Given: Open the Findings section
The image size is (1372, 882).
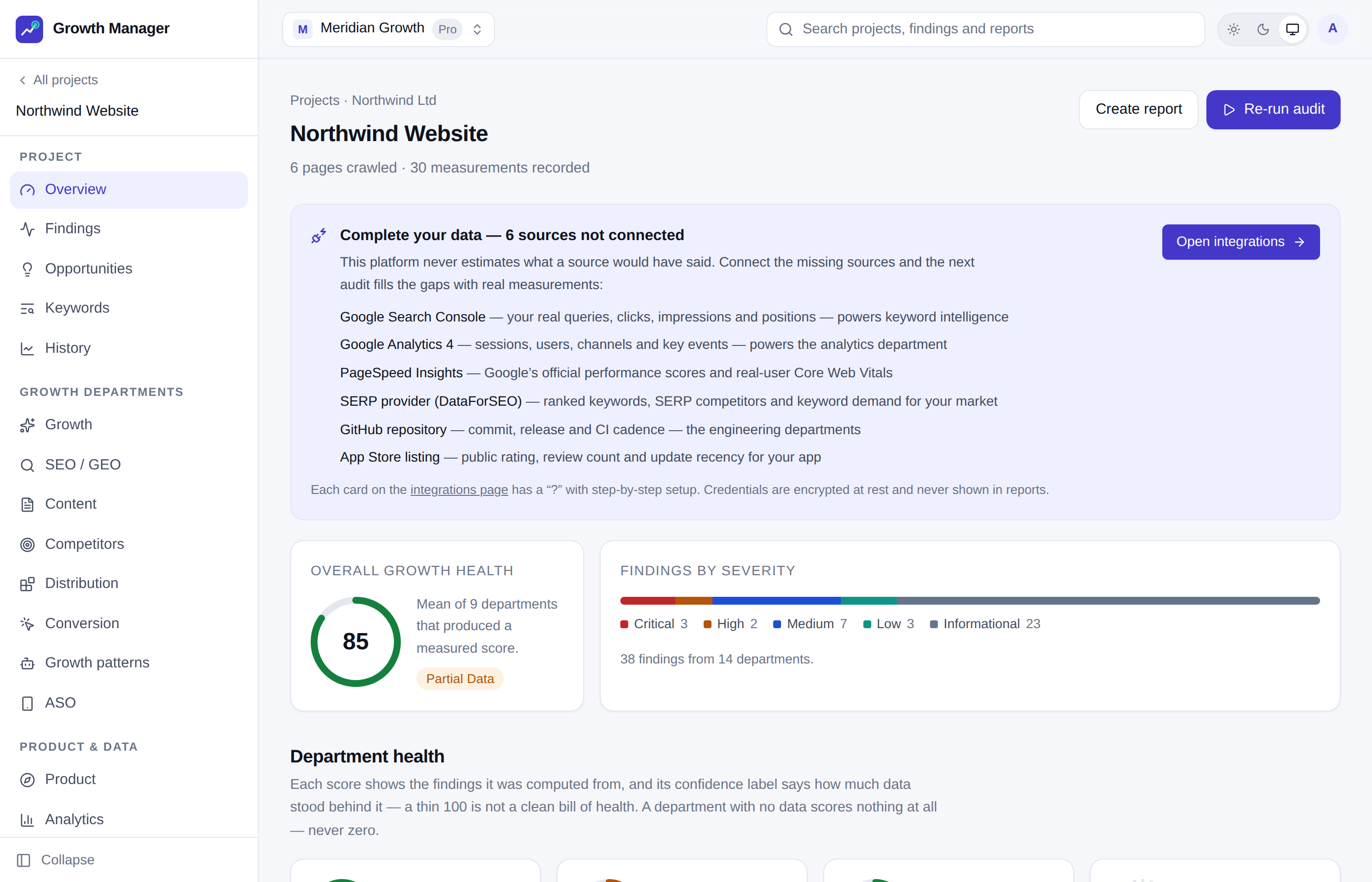Looking at the screenshot, I should coord(129,229).
